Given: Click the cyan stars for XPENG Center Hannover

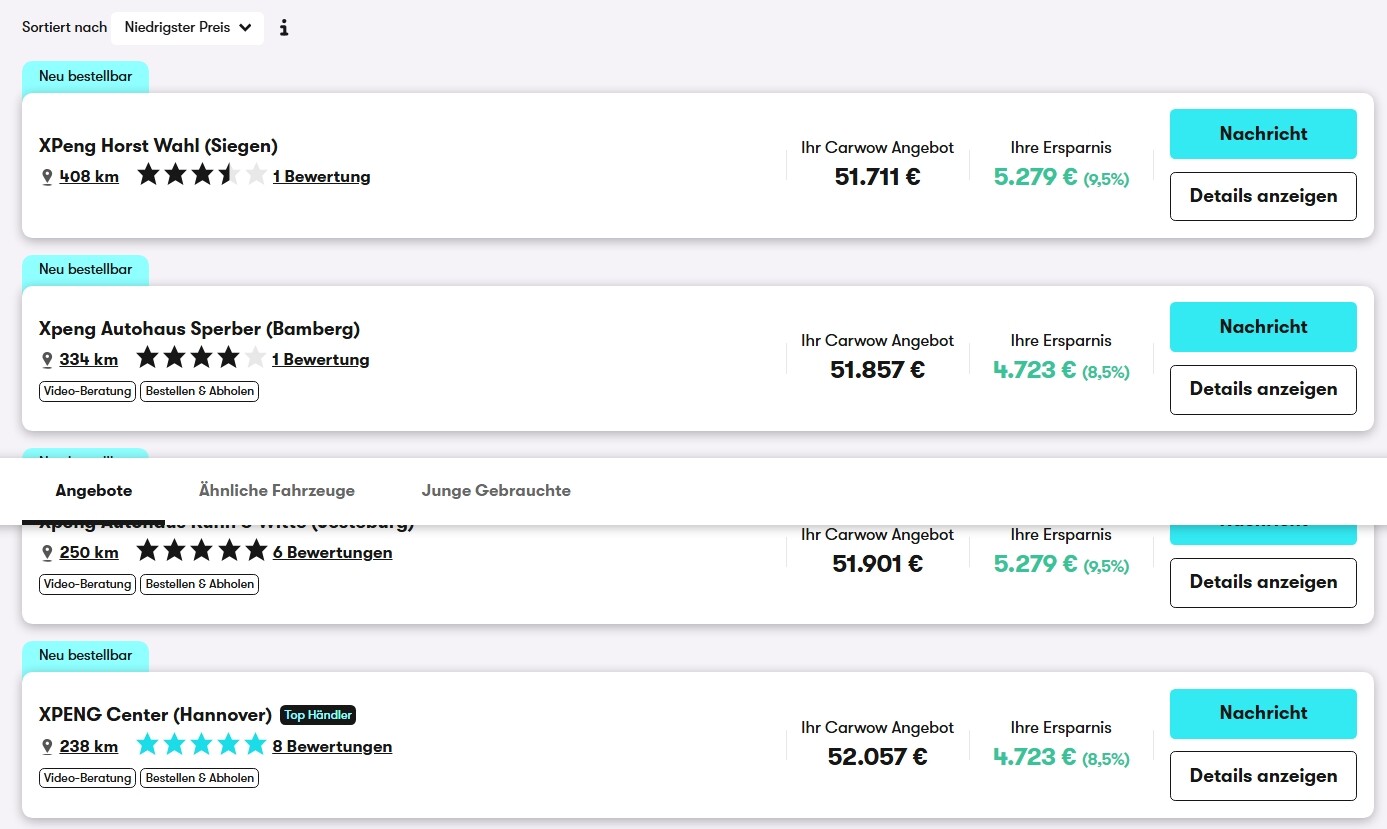Looking at the screenshot, I should (202, 745).
